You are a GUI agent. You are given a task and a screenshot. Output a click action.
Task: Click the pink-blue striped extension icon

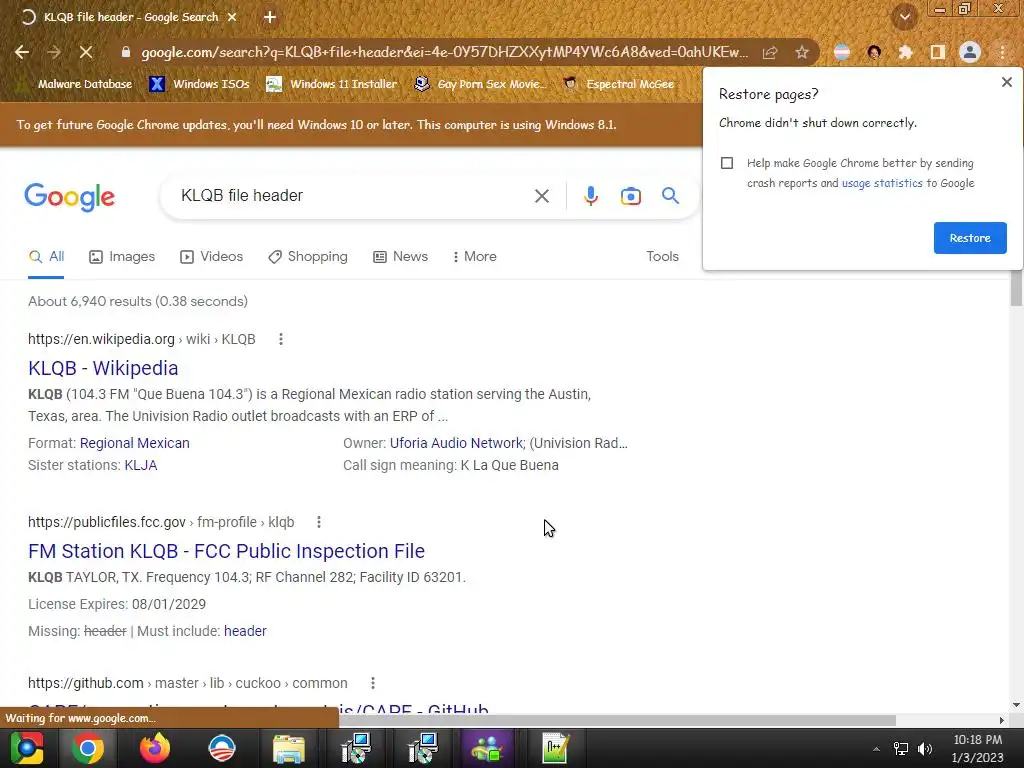point(842,52)
